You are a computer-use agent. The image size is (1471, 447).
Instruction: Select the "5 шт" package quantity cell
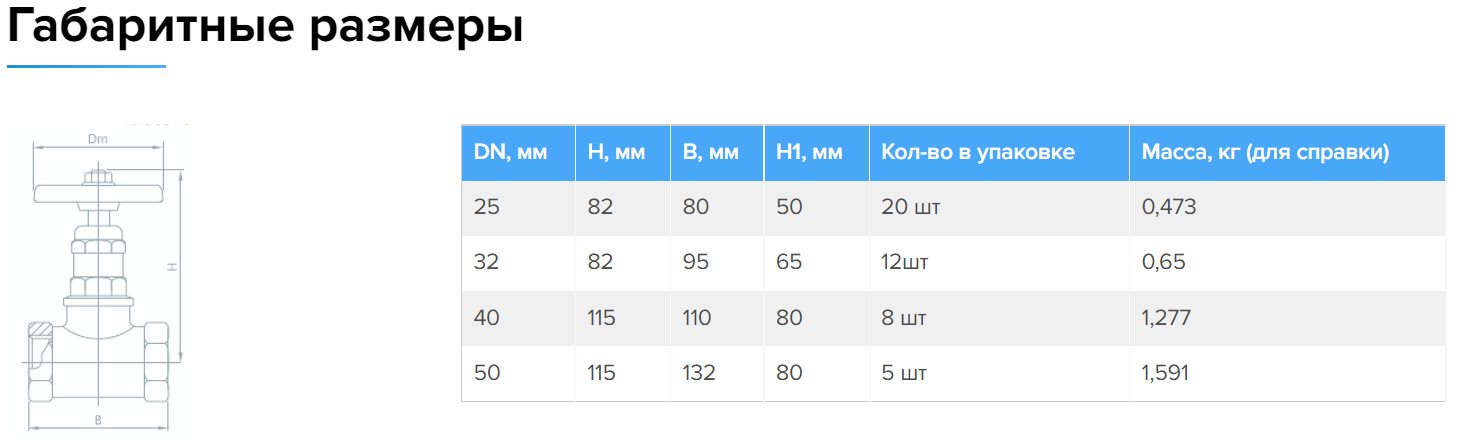coord(904,374)
